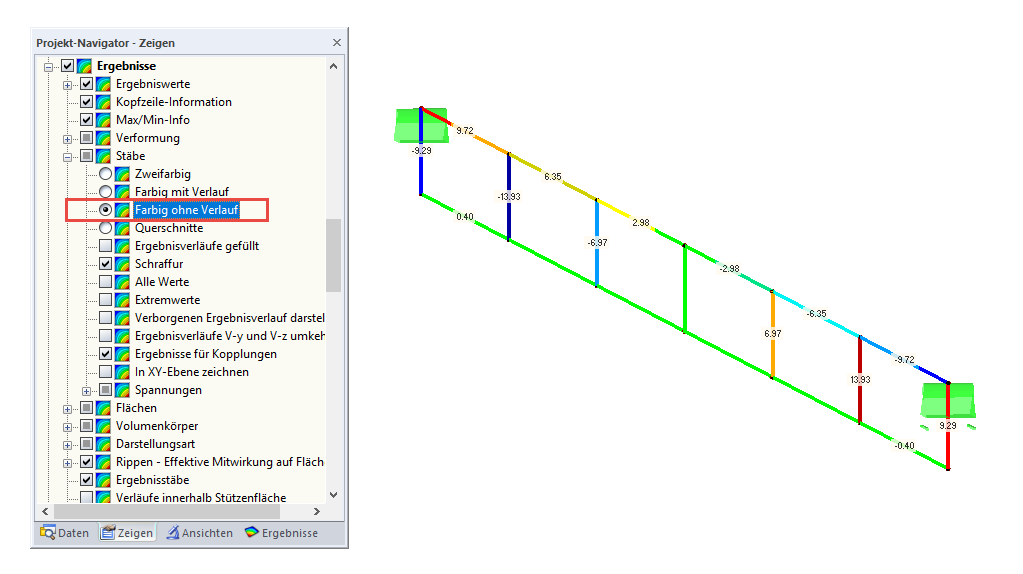Enable the Alle Werte checkbox
The width and height of the screenshot is (1023, 574).
pyautogui.click(x=105, y=282)
